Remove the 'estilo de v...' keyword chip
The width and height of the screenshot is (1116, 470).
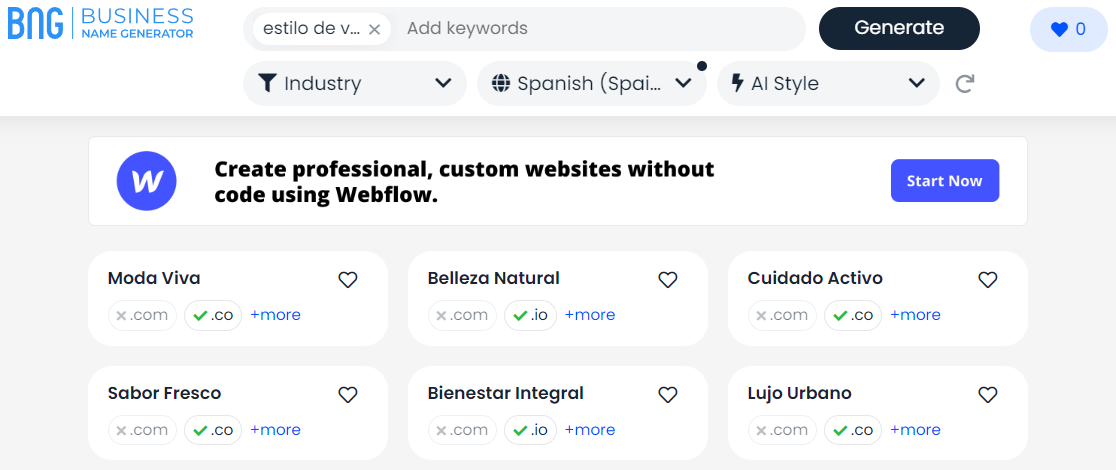point(374,29)
